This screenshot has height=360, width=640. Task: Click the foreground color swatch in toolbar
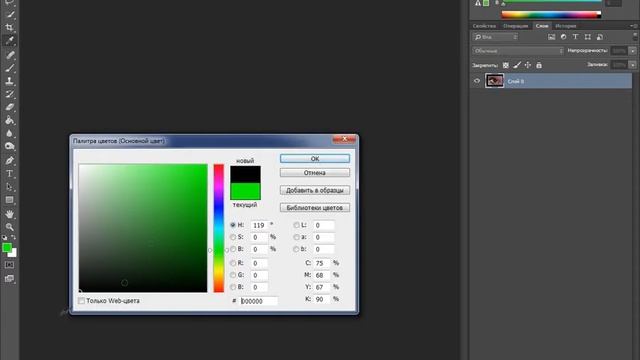coord(7,247)
